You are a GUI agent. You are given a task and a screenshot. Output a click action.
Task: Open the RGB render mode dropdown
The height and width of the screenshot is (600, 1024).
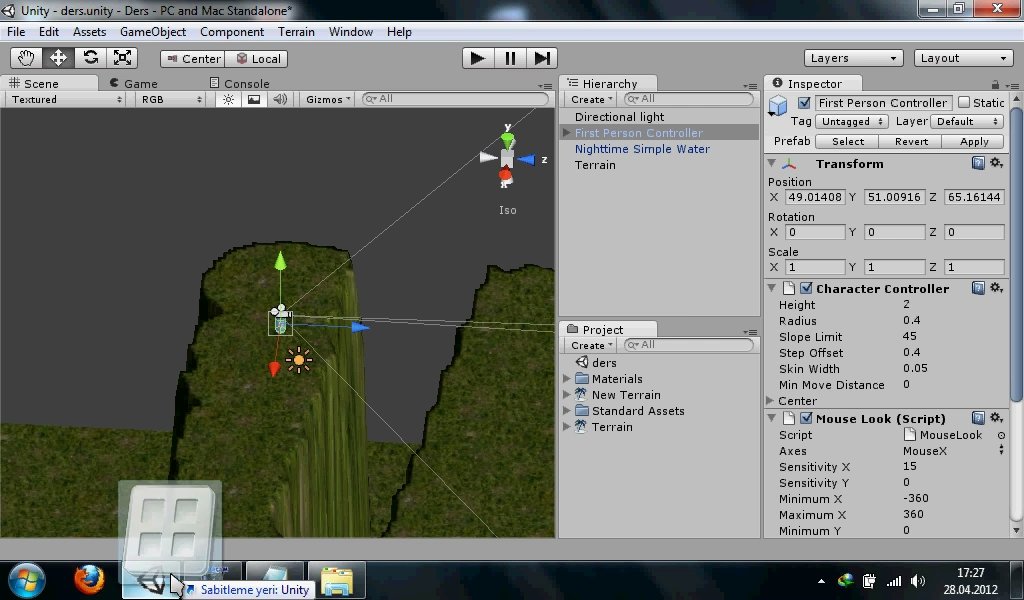point(171,99)
